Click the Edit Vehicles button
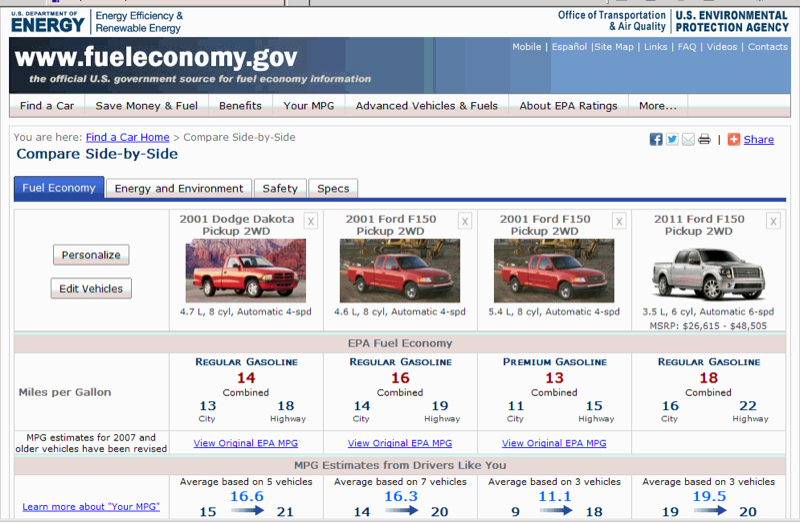800x523 pixels. (91, 288)
